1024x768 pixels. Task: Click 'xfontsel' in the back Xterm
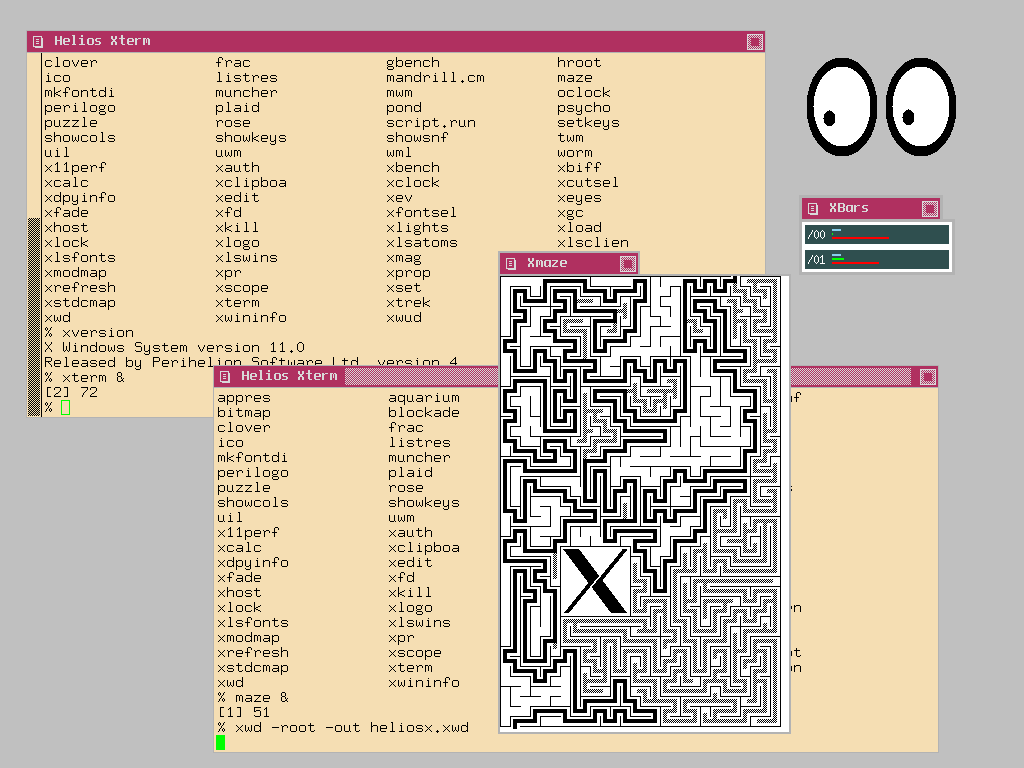coord(421,213)
